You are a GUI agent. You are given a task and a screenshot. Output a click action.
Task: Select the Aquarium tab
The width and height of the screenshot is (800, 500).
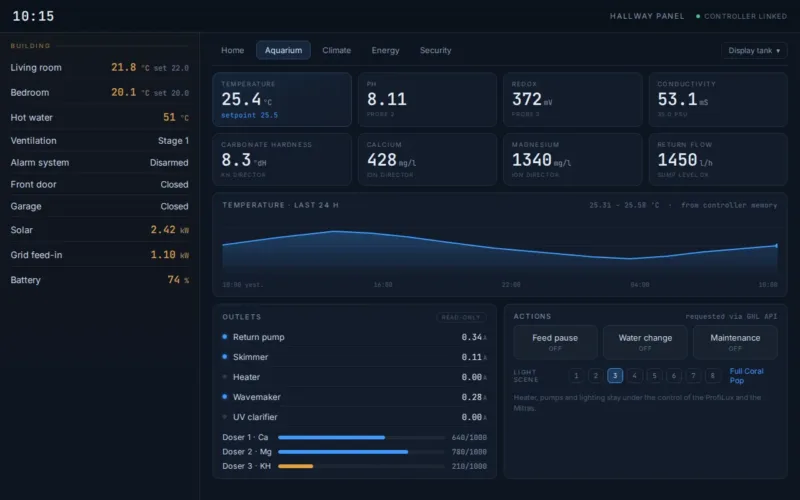pos(283,50)
